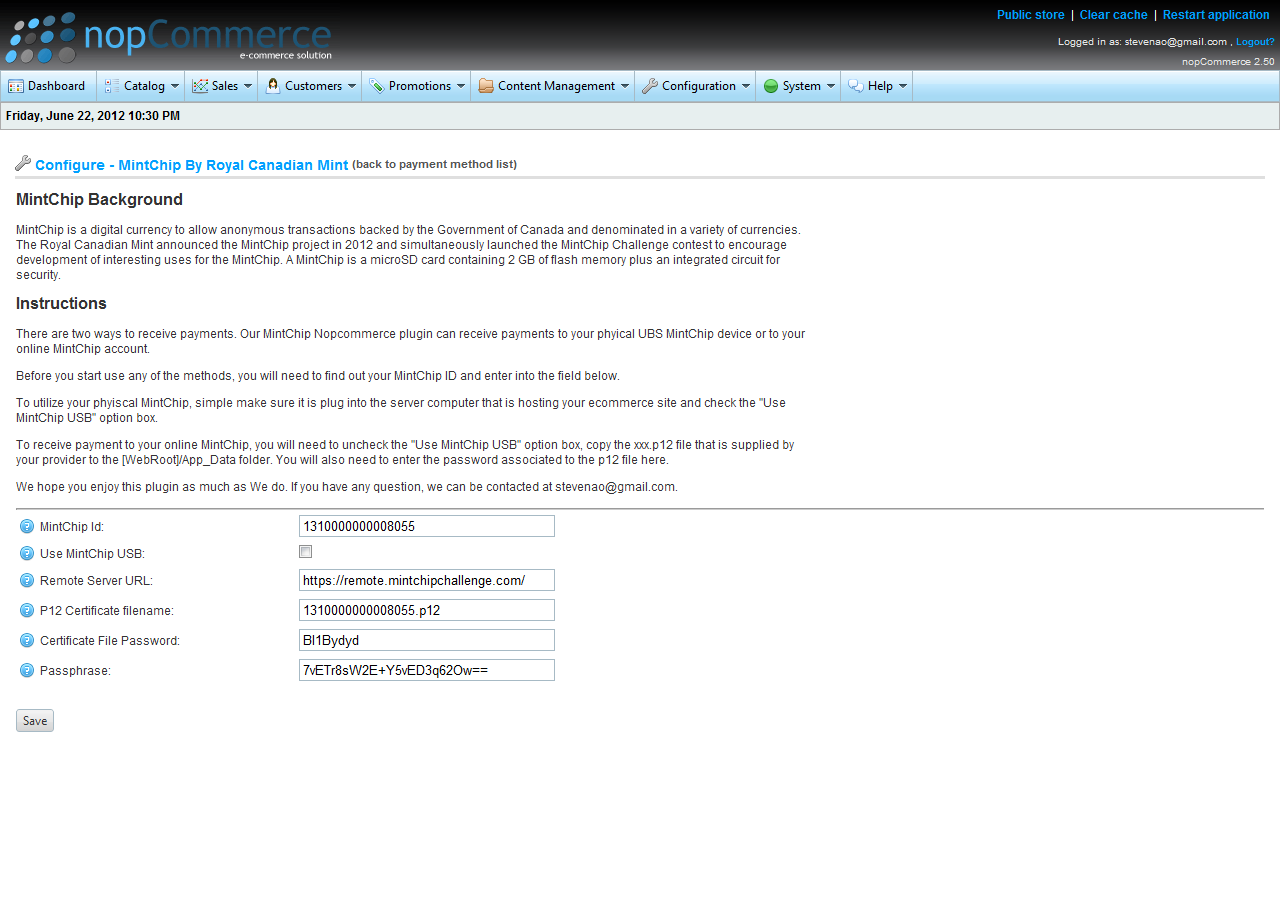Open the Content Management menu
This screenshot has height=923, width=1280.
[553, 86]
